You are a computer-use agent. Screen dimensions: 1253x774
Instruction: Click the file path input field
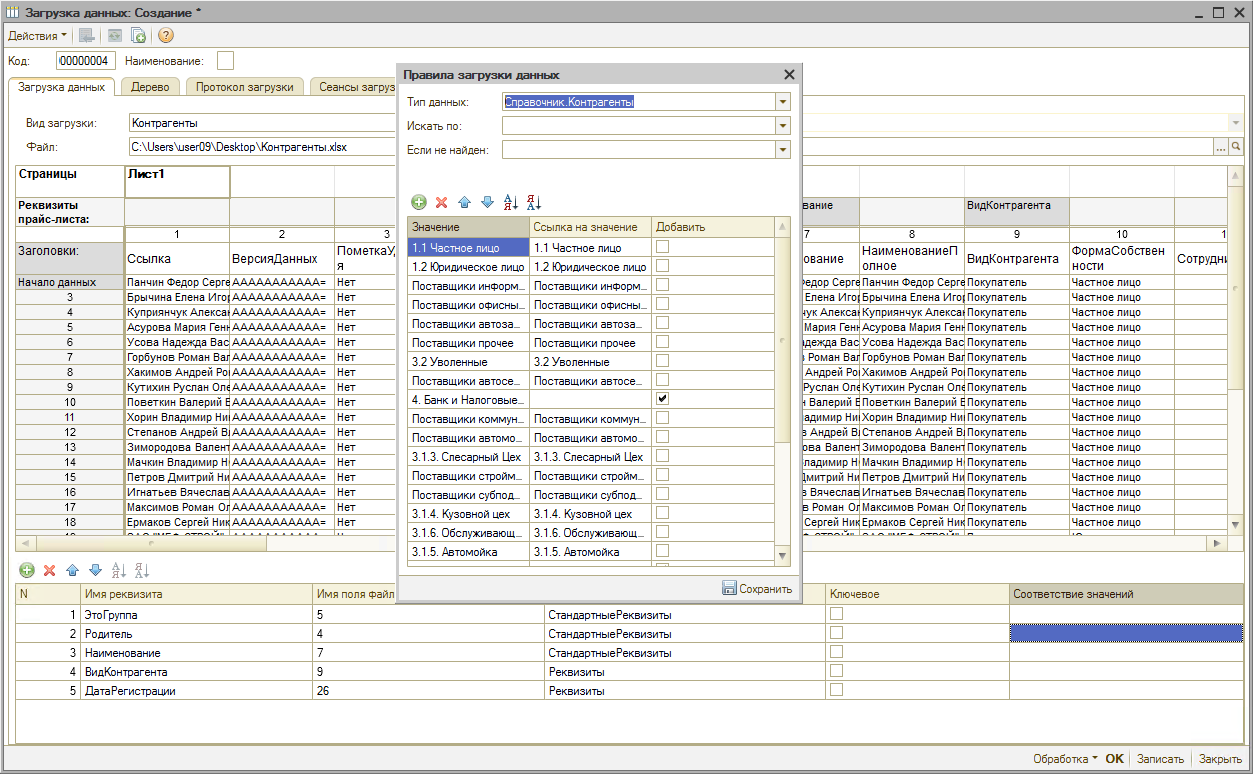click(260, 147)
